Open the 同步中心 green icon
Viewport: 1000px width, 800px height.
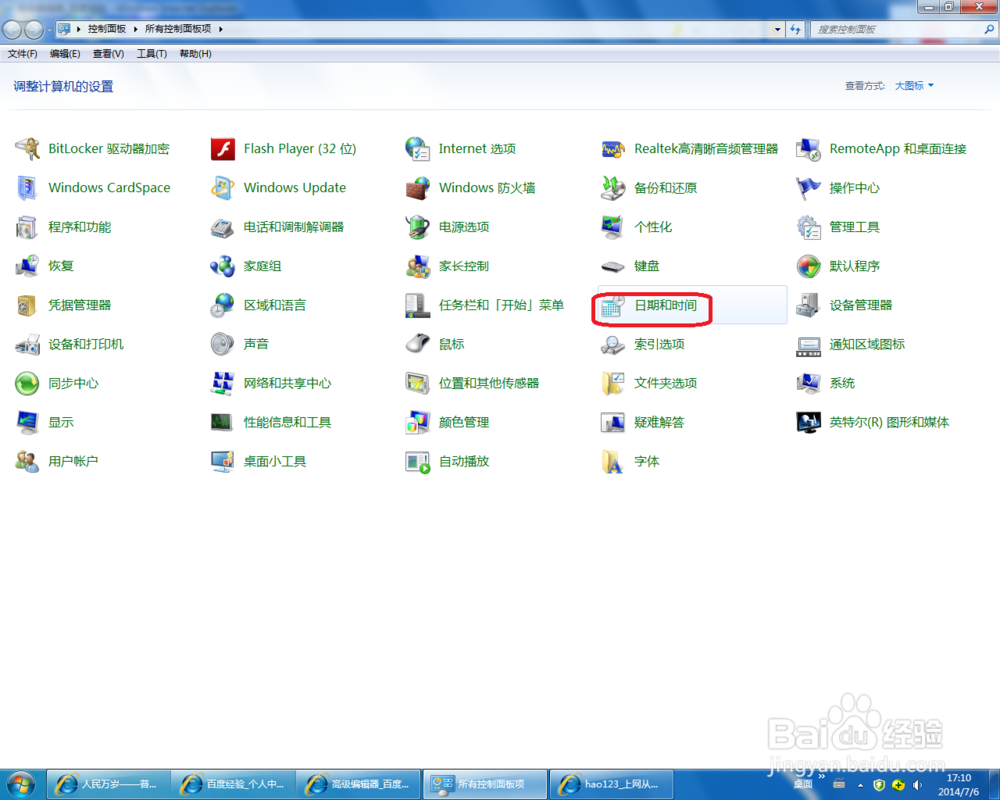coord(27,383)
